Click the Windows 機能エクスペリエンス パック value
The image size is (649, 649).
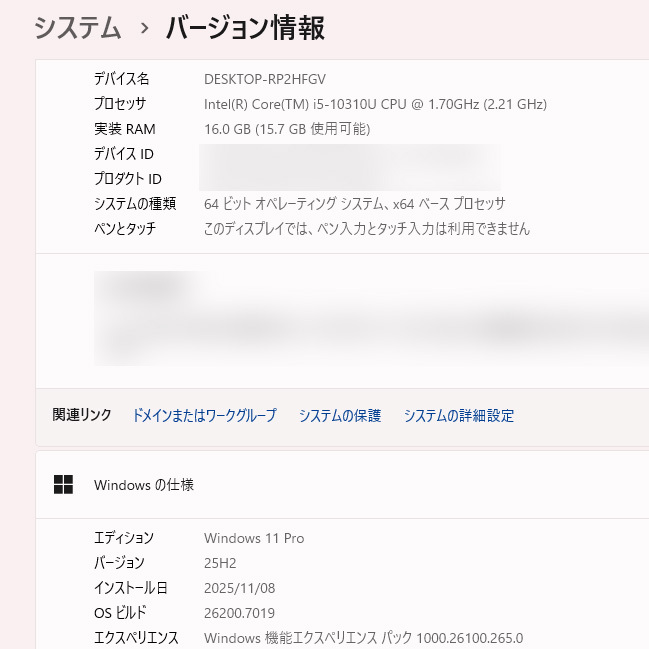pyautogui.click(x=363, y=638)
